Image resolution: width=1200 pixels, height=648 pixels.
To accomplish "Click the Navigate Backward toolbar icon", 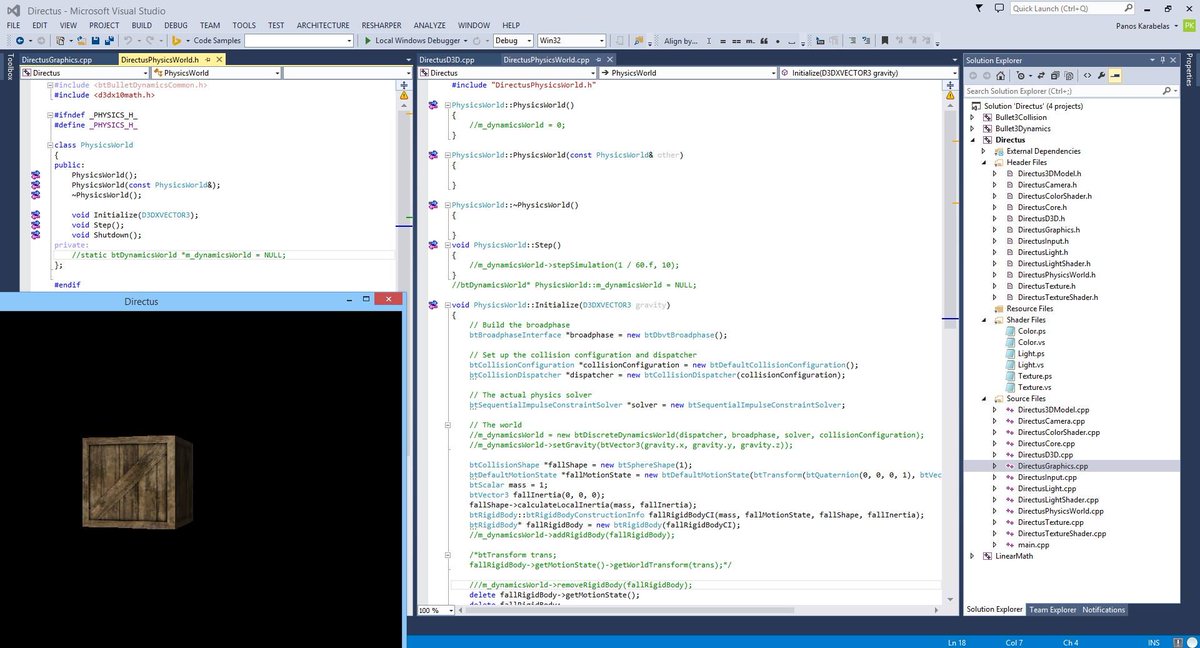I will [x=20, y=40].
